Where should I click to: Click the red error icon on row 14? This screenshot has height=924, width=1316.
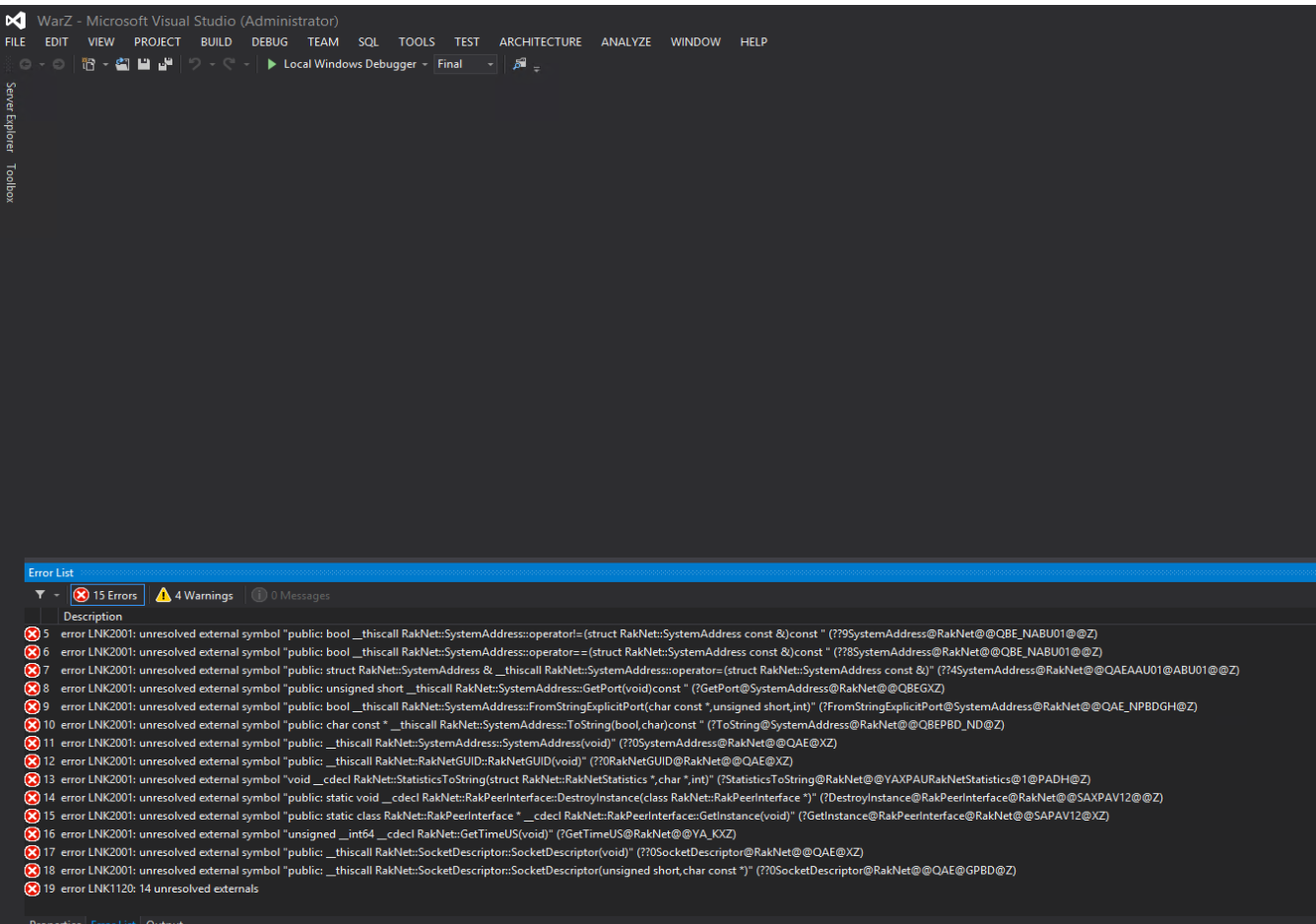point(33,798)
